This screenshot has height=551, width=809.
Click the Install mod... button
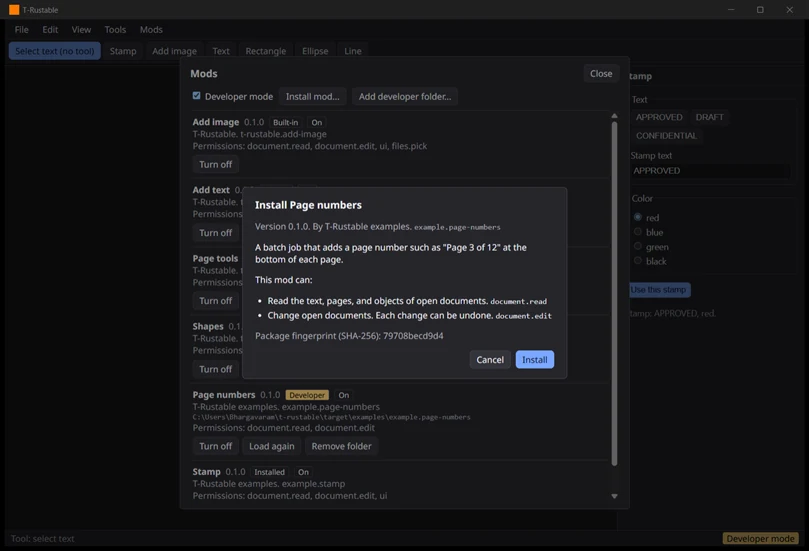[313, 96]
